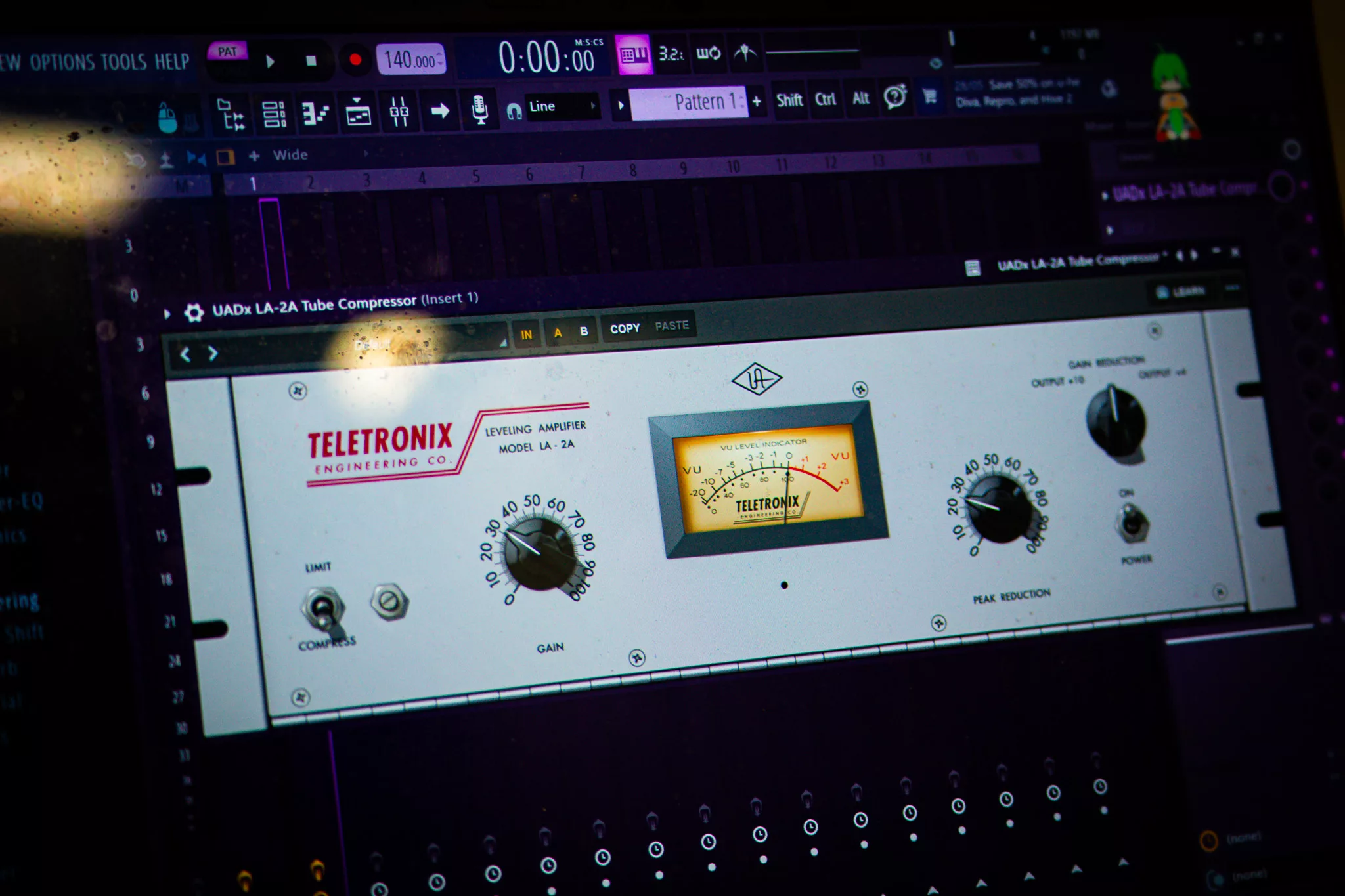This screenshot has width=1345, height=896.
Task: Open the Line snap dropdown
Action: [563, 106]
